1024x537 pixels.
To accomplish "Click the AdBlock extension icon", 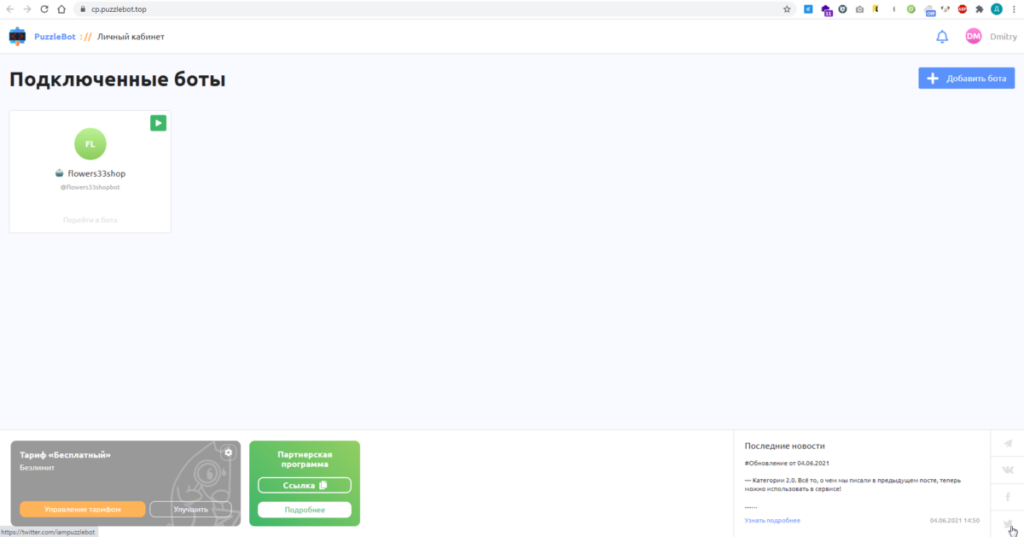I will tap(962, 9).
